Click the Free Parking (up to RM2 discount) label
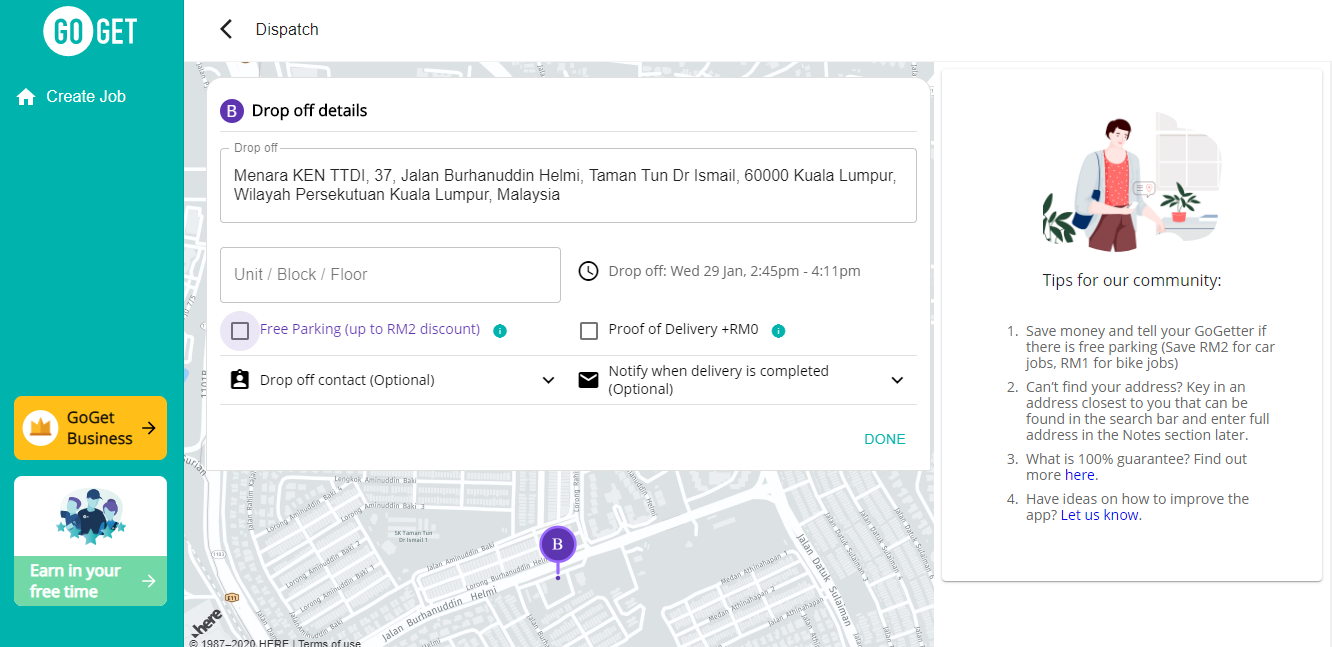The image size is (1332, 647). 370,329
